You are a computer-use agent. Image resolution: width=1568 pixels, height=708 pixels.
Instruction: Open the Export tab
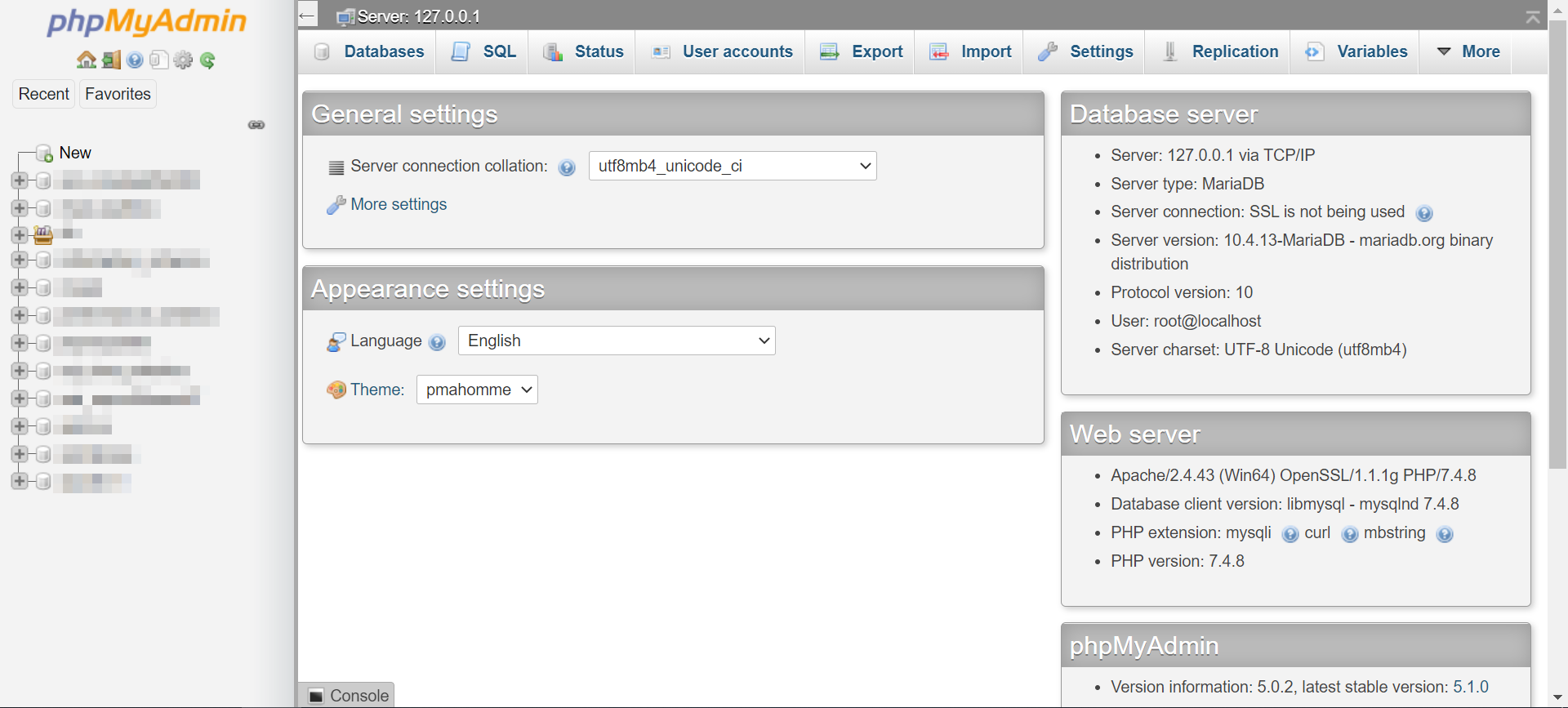tap(862, 51)
